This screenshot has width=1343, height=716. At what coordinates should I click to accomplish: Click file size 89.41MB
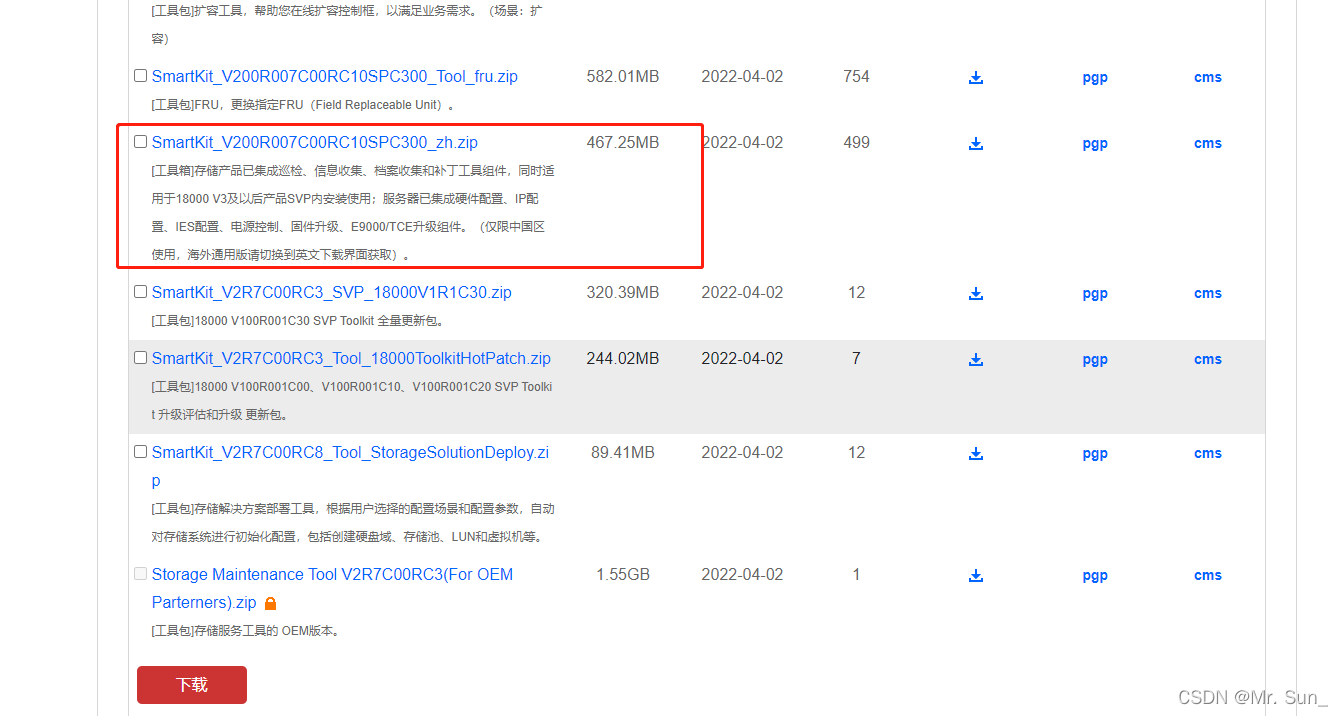[623, 453]
